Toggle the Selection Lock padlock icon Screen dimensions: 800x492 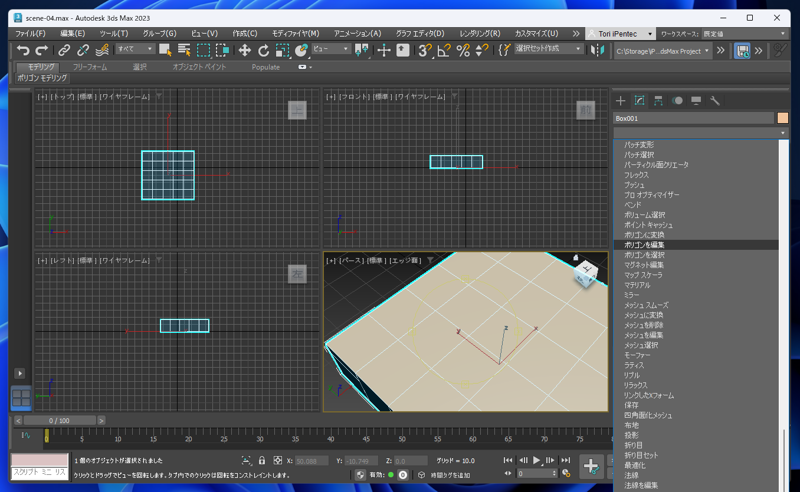tap(262, 460)
